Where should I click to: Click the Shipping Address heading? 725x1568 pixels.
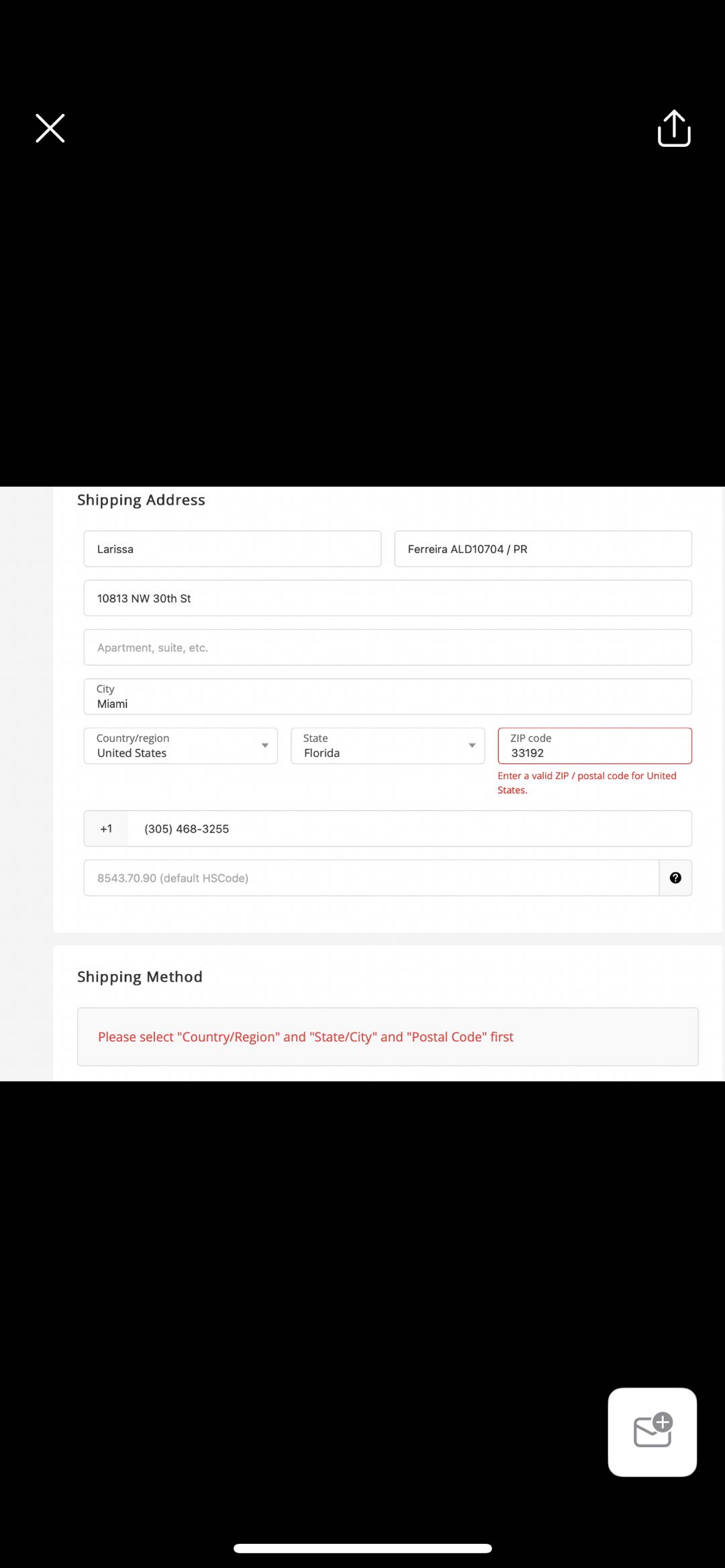(141, 500)
